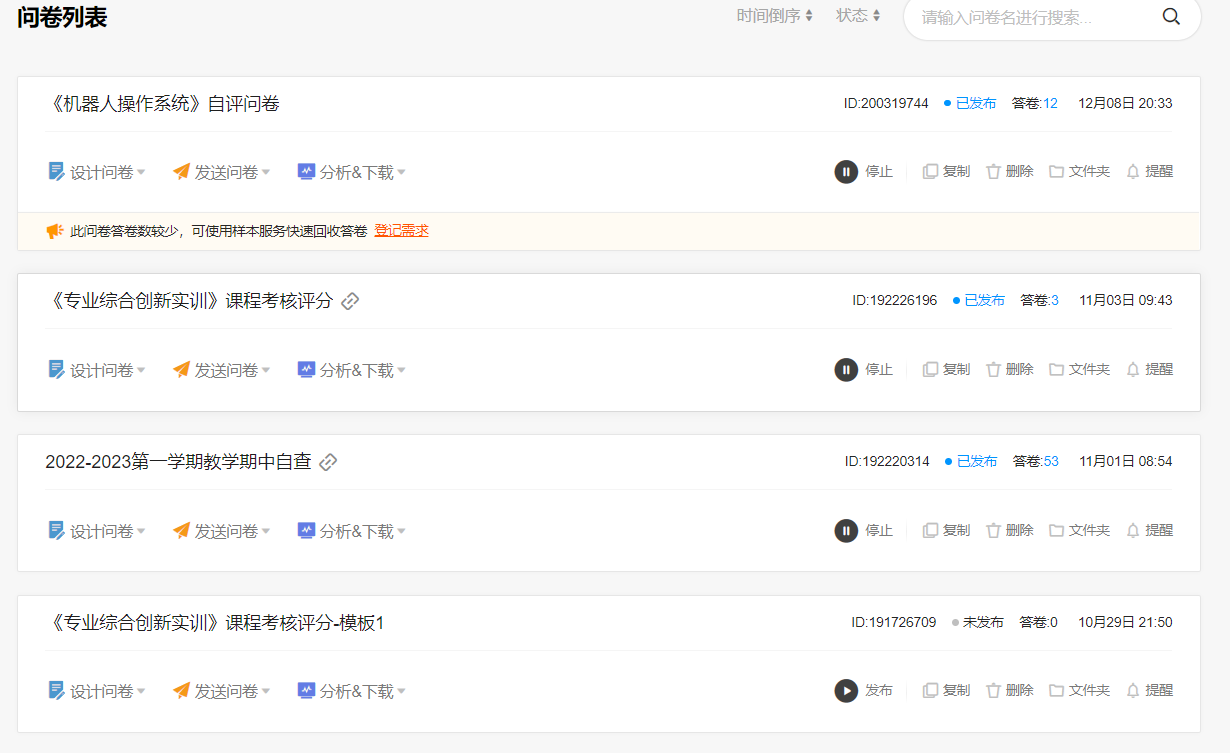Screen dimensions: 1230x753
Task: Click link icon beside 2022-2023第一学期教学期中自查
Action: click(328, 462)
